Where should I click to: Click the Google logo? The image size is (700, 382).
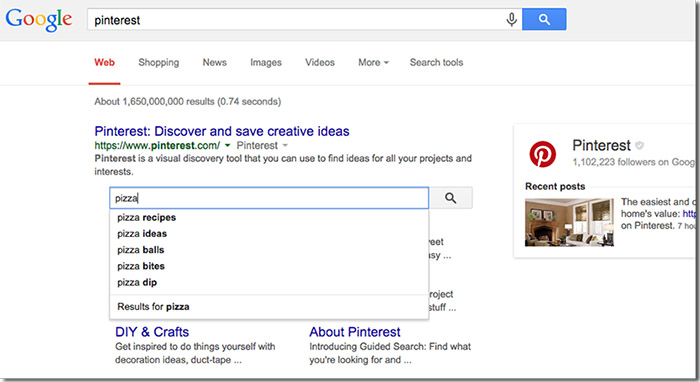pyautogui.click(x=39, y=21)
